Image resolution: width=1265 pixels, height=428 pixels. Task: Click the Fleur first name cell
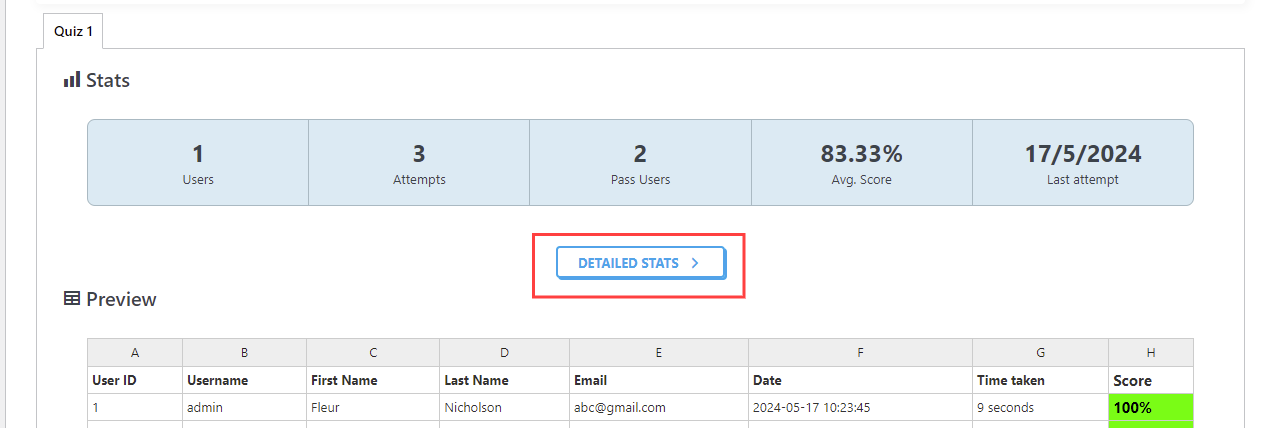(x=373, y=408)
